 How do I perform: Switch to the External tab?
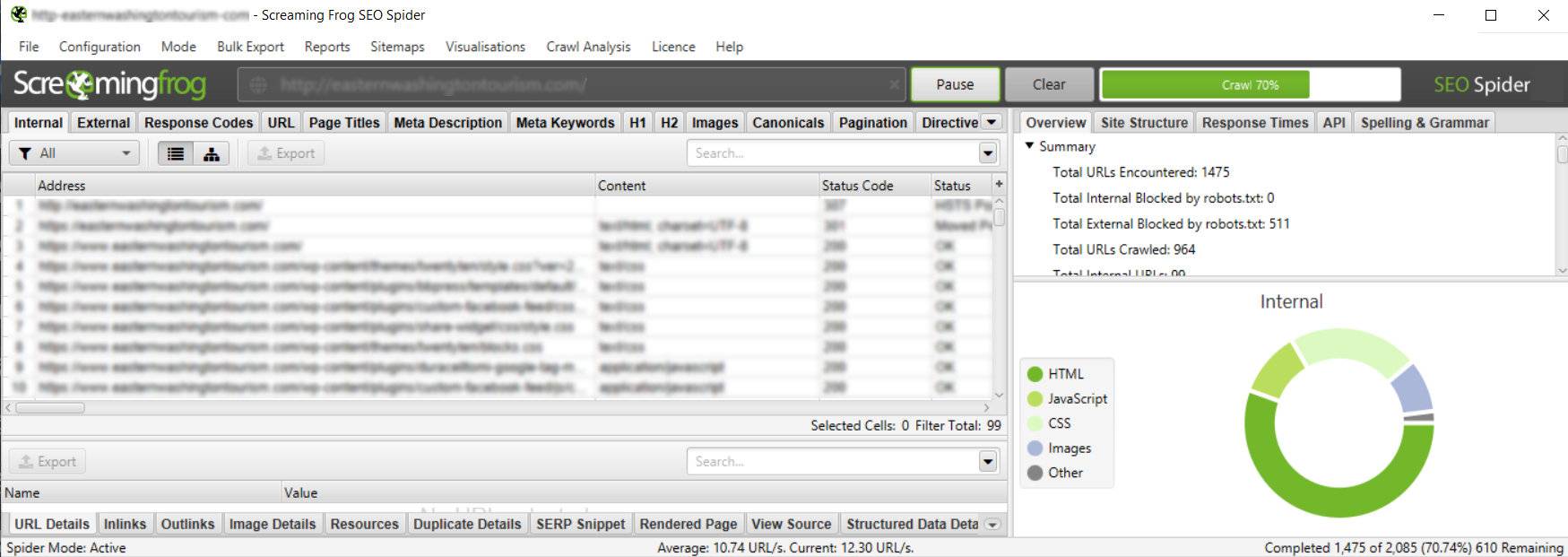[103, 122]
